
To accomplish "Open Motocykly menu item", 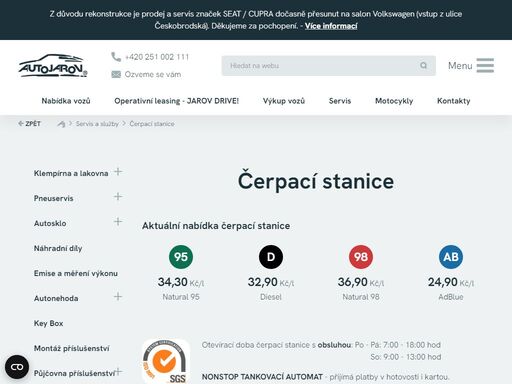I will pyautogui.click(x=394, y=101).
